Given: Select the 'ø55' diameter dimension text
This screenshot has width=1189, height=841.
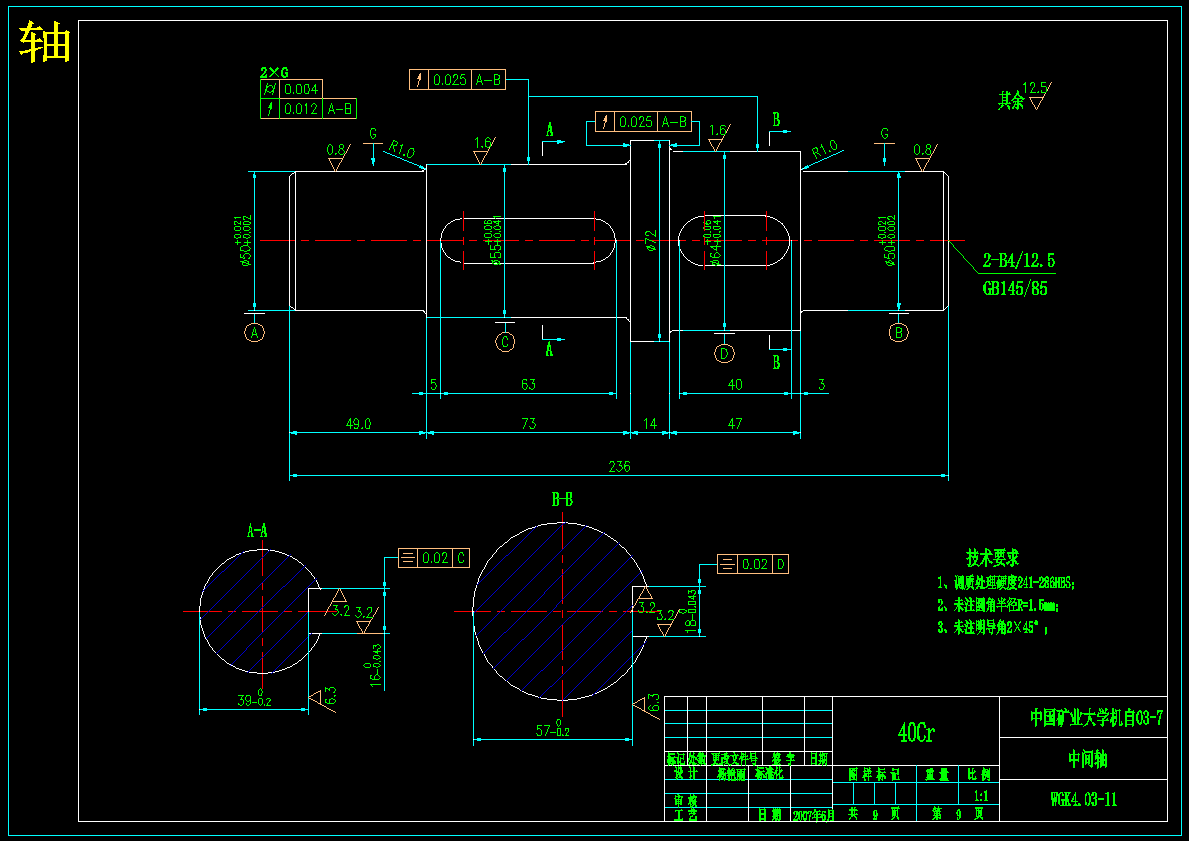Looking at the screenshot, I should tap(494, 241).
